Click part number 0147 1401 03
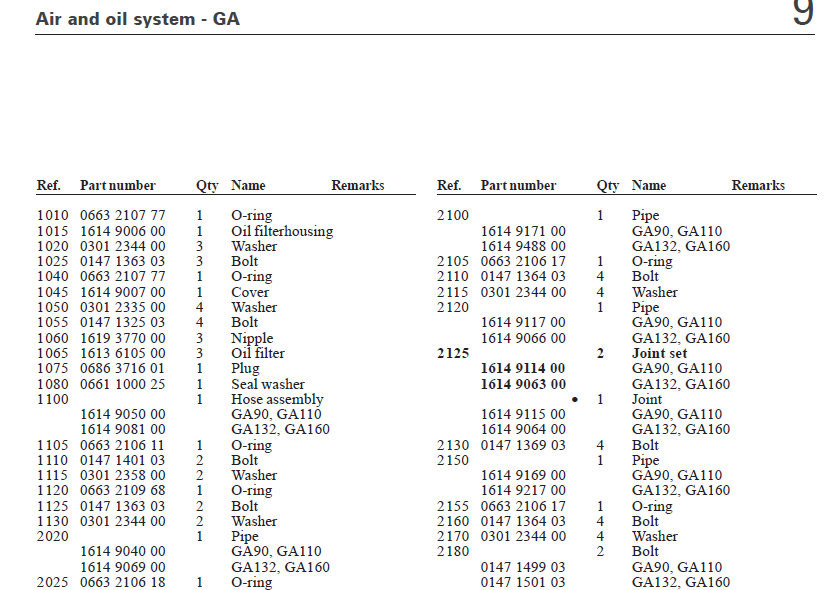The image size is (837, 590). click(x=123, y=460)
